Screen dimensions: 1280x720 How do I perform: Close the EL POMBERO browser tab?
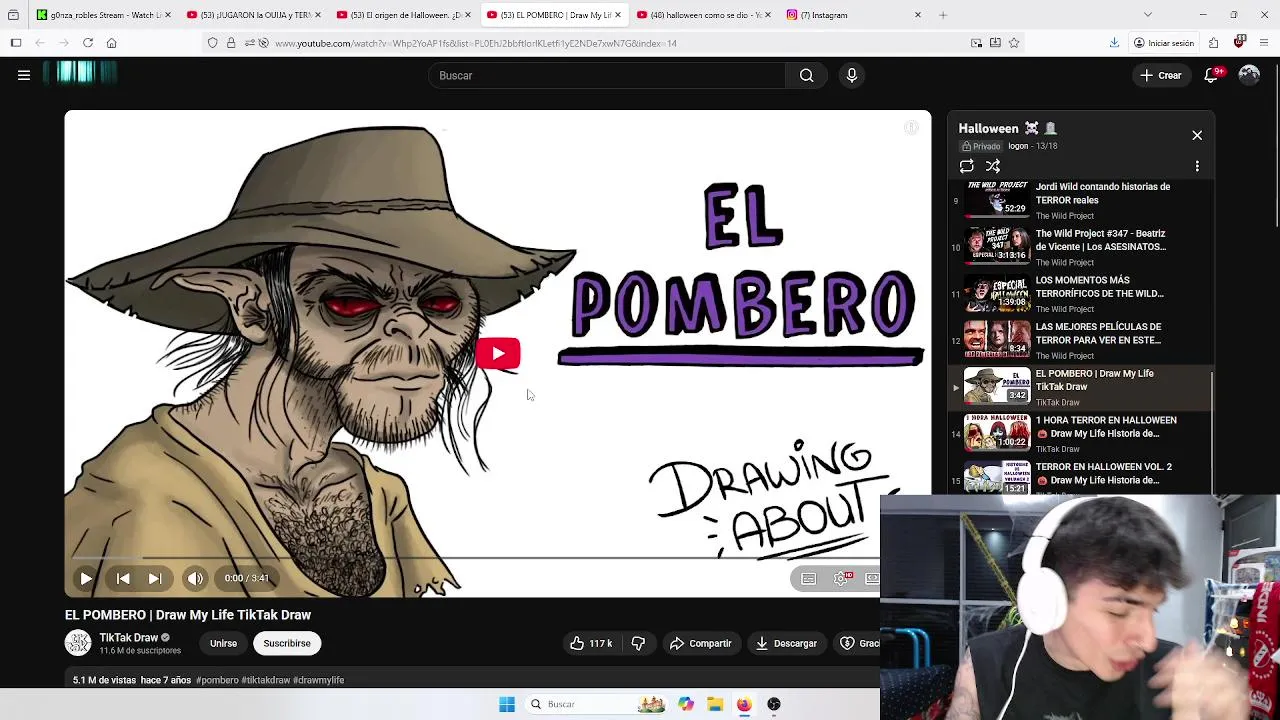pyautogui.click(x=618, y=15)
